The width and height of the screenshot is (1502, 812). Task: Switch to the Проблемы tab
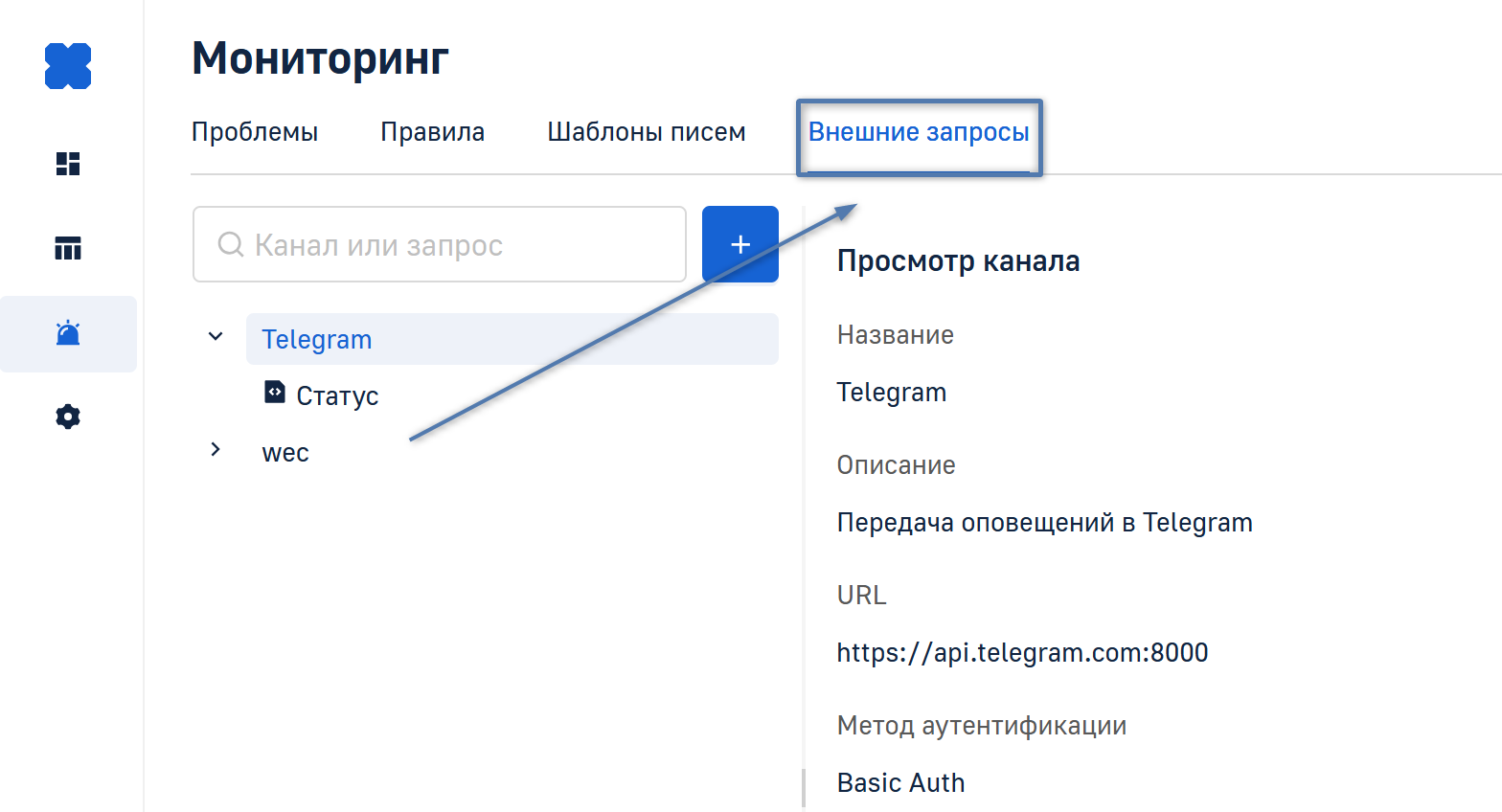[255, 132]
